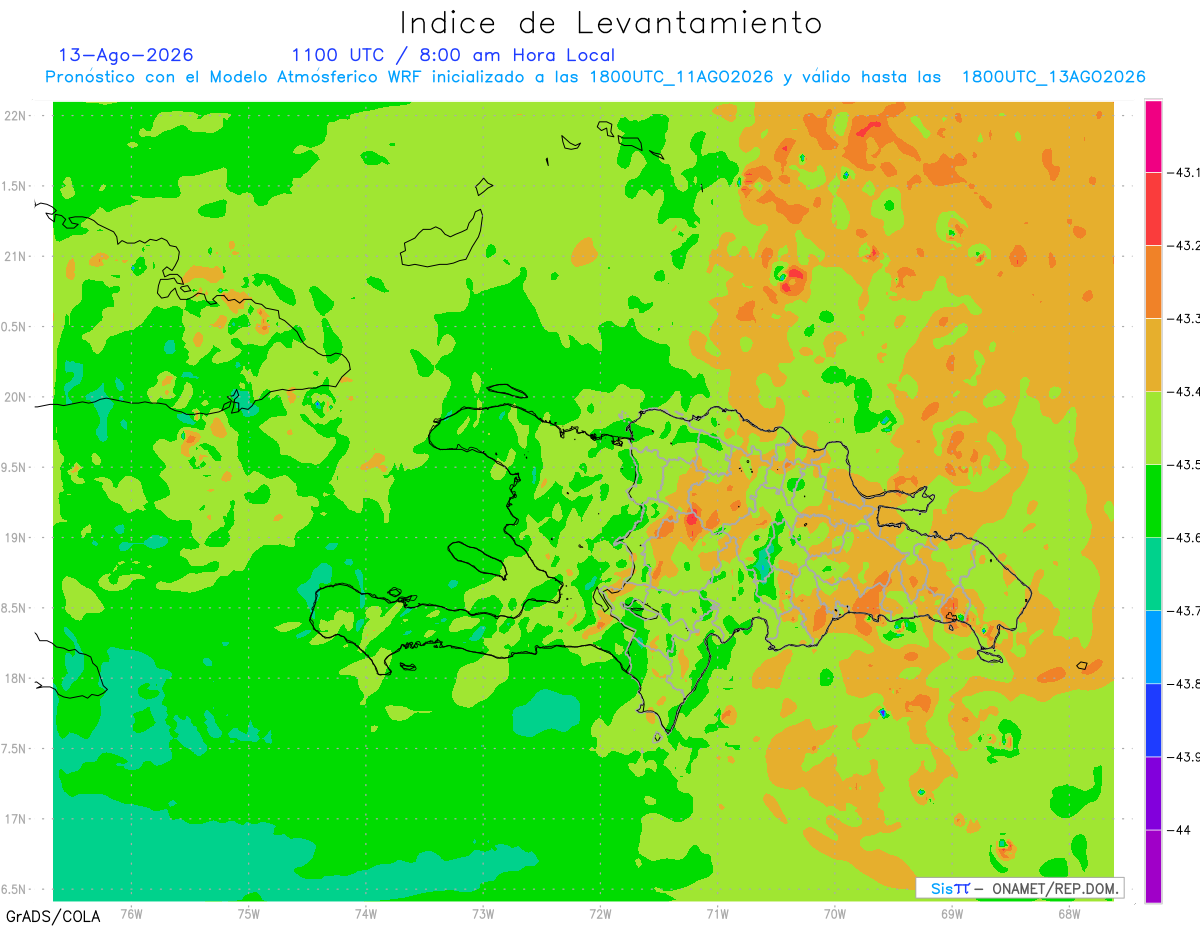1200x927 pixels.
Task: Click the "-43.8" legend value
Action: click(1183, 684)
